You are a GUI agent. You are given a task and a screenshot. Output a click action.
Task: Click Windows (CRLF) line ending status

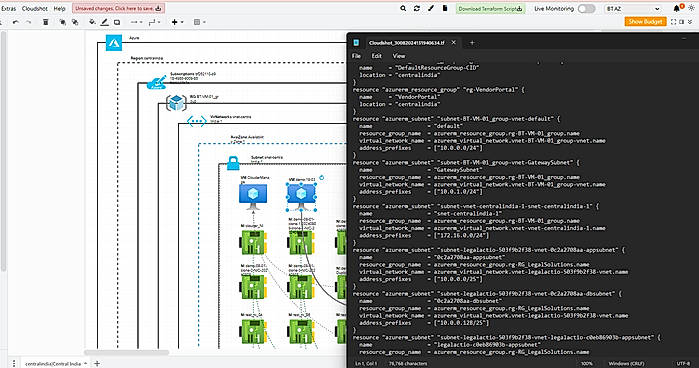pos(626,364)
